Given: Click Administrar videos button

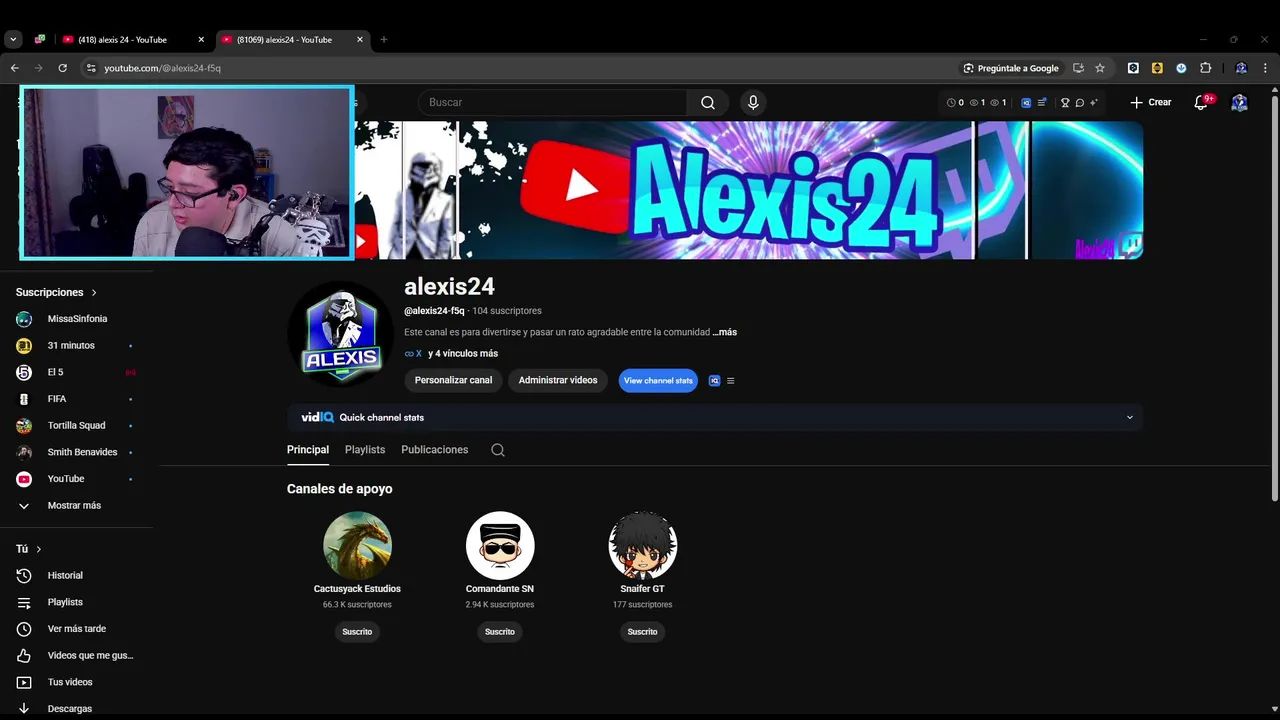Looking at the screenshot, I should click(x=558, y=381).
